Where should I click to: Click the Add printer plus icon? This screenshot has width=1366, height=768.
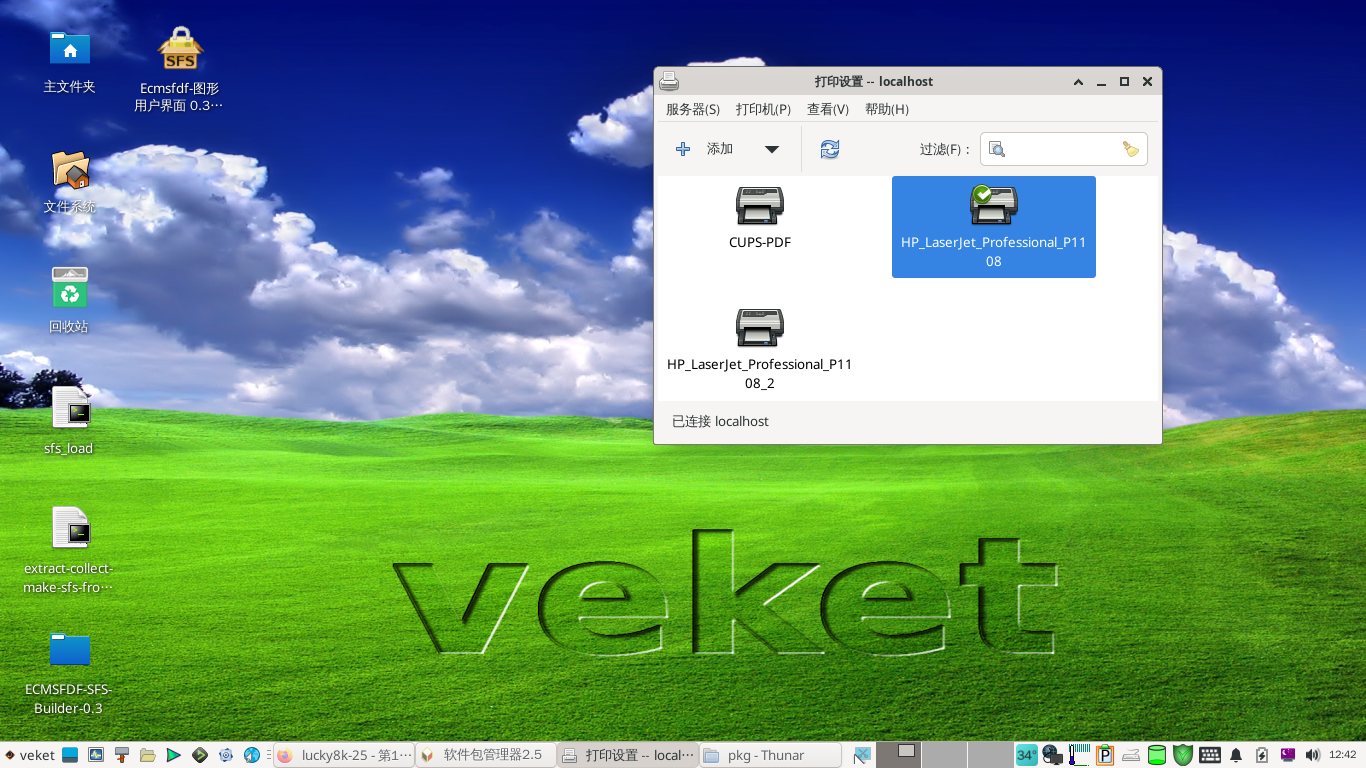coord(683,149)
